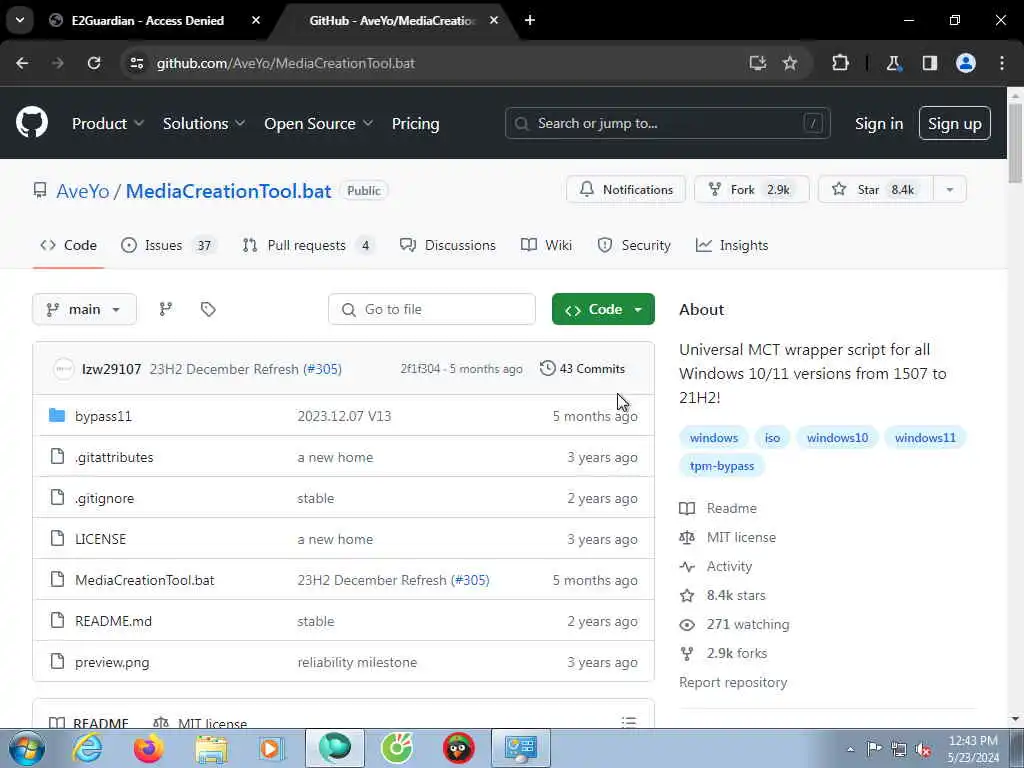Show hidden system tray icons arrow
Viewport: 1024px width, 768px height.
(x=850, y=749)
